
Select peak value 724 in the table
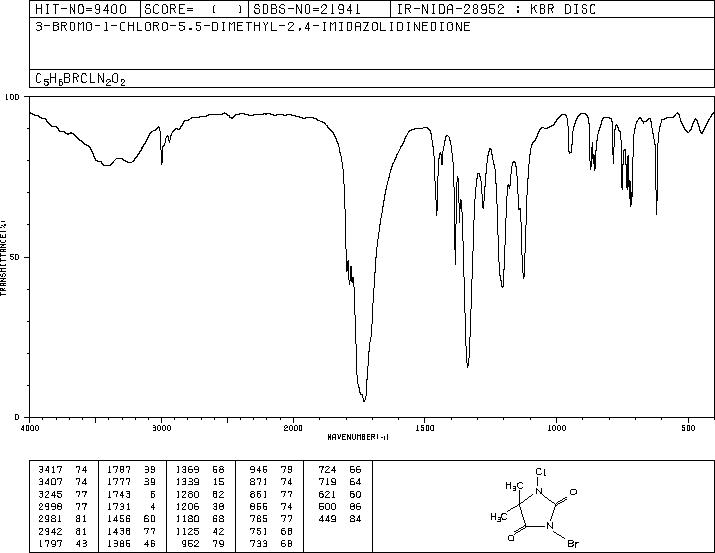(327, 469)
